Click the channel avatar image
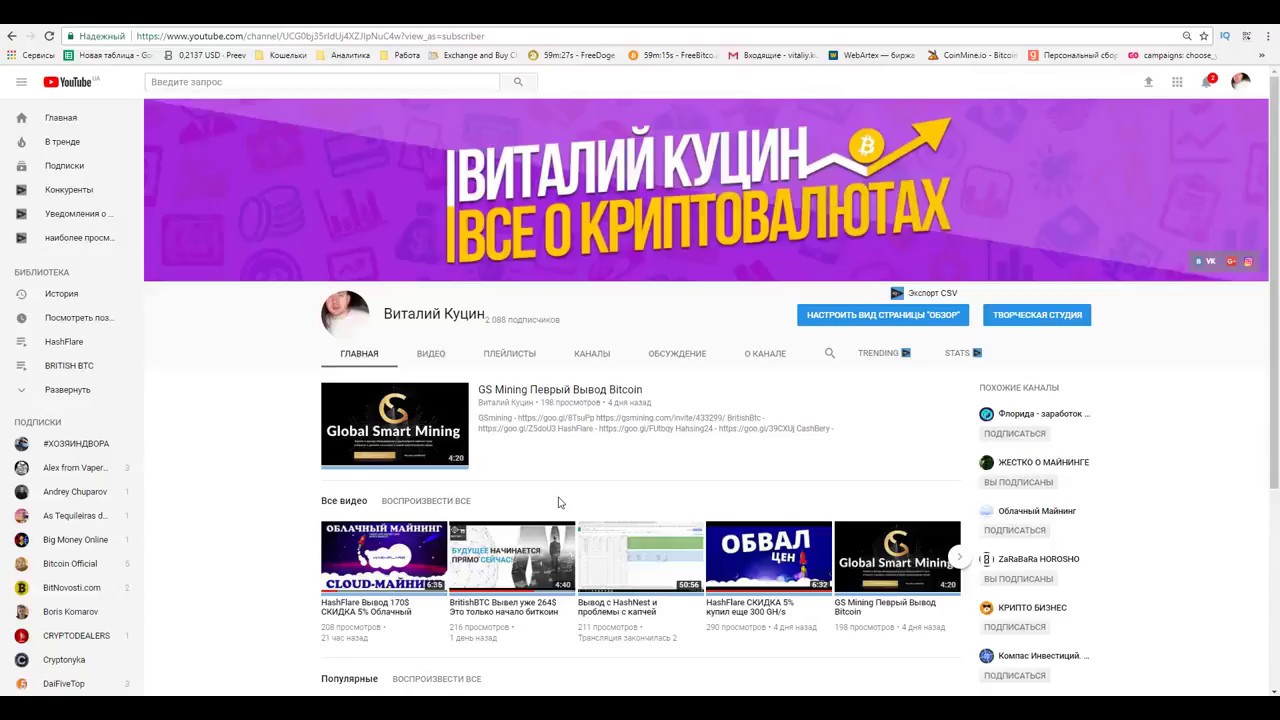 click(345, 314)
